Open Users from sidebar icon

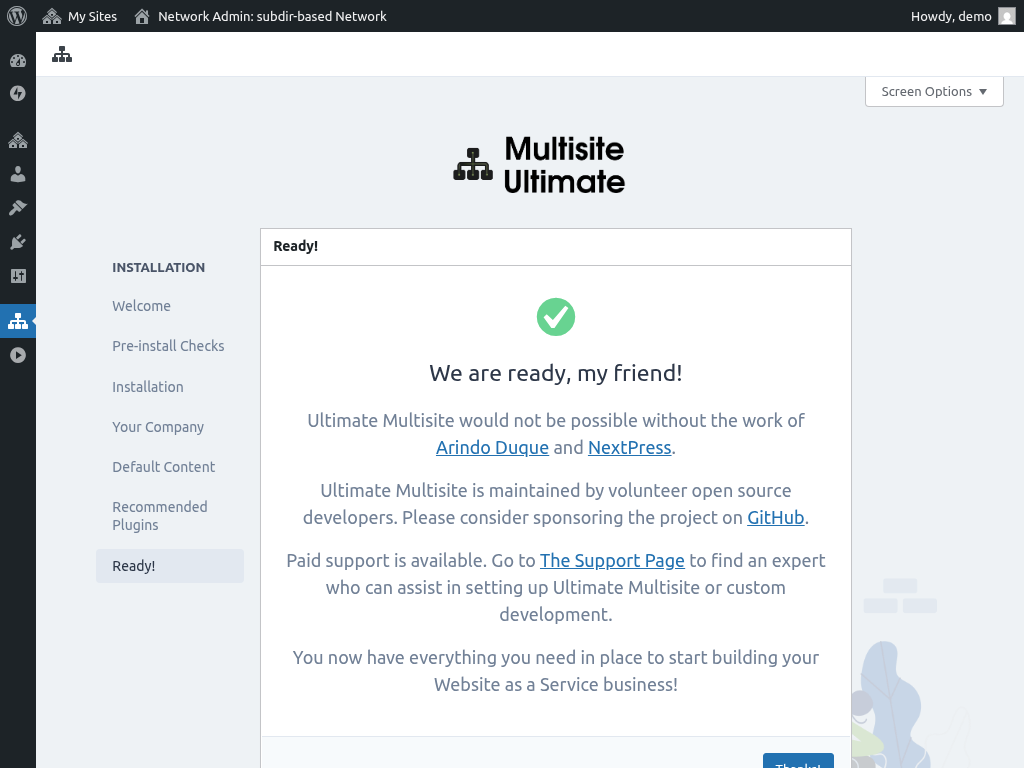pos(18,174)
